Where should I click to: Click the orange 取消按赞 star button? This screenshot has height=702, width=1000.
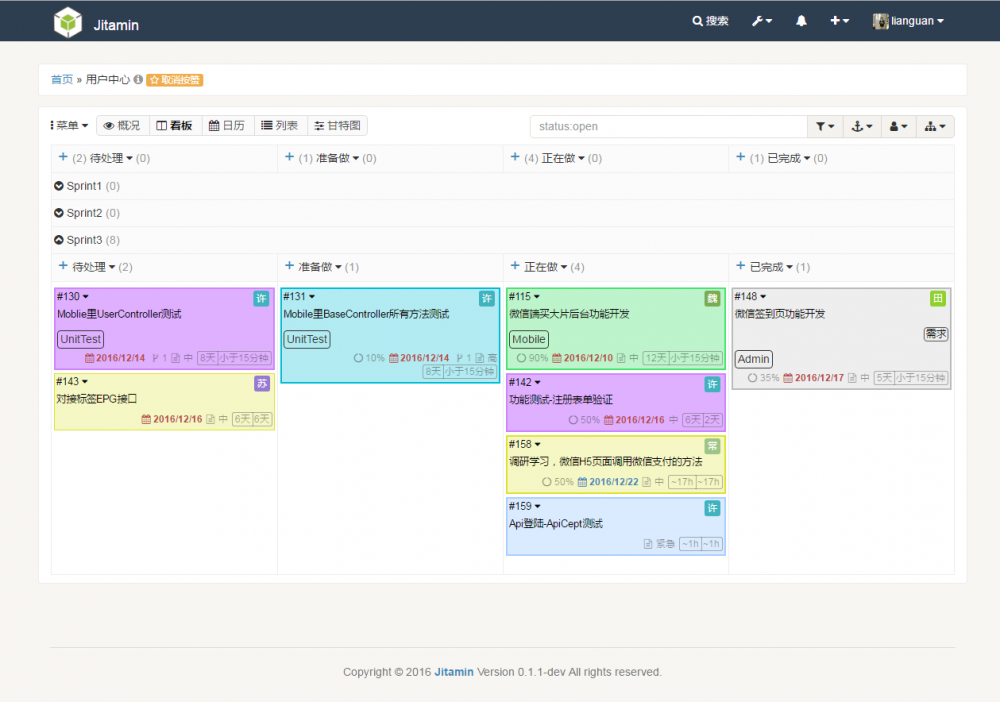pos(175,80)
